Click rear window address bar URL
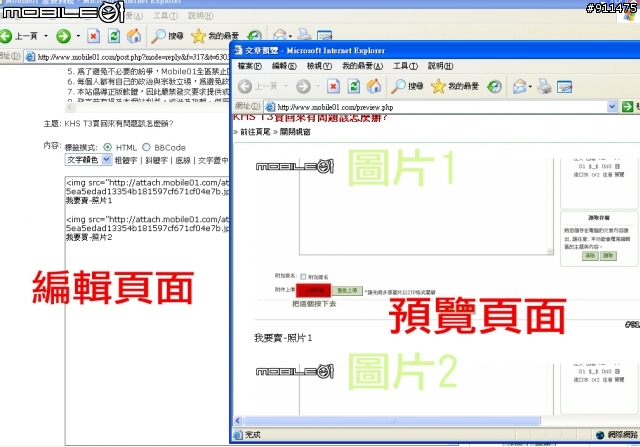Screen dimensions: 640x447 (133, 57)
